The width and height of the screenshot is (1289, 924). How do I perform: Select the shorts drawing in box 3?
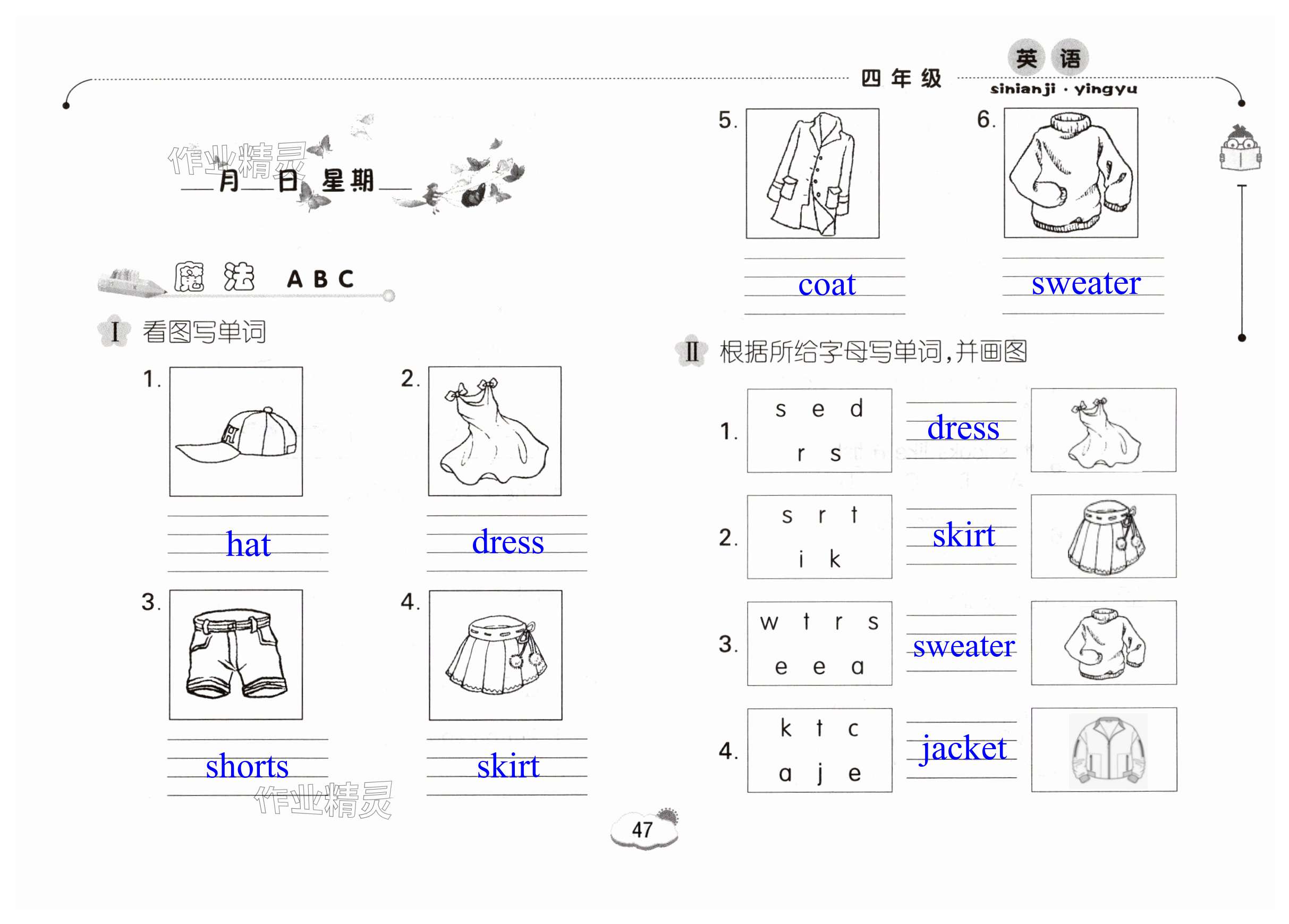(x=236, y=655)
